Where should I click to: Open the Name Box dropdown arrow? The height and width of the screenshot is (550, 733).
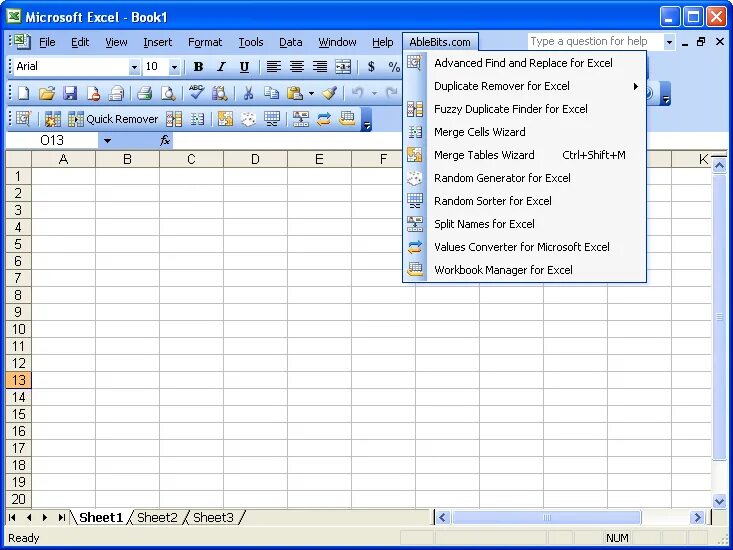click(107, 140)
